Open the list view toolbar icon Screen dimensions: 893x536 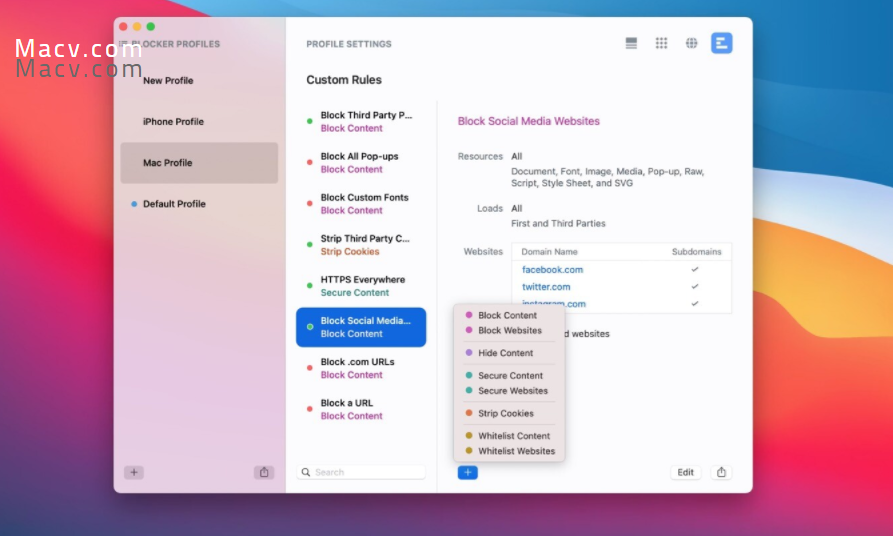tap(631, 43)
